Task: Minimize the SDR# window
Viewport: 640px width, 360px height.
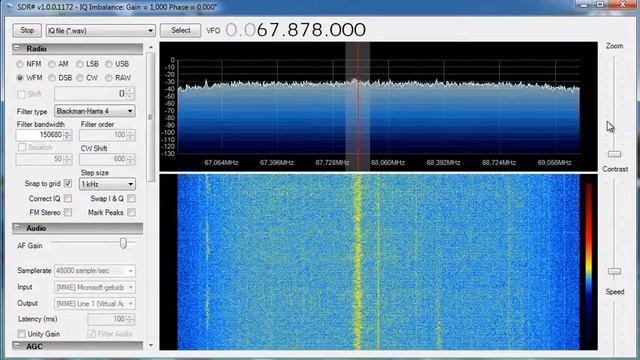Action: (584, 5)
